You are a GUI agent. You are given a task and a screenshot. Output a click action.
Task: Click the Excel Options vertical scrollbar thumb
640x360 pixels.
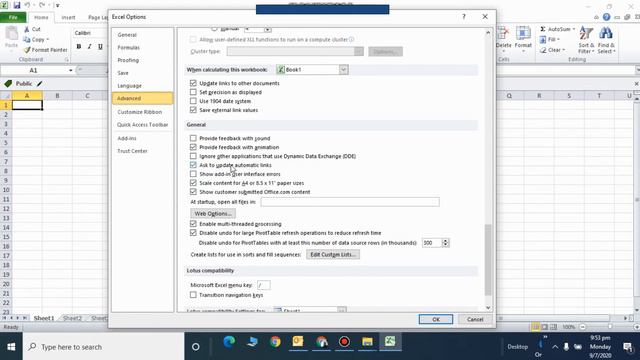pyautogui.click(x=488, y=260)
